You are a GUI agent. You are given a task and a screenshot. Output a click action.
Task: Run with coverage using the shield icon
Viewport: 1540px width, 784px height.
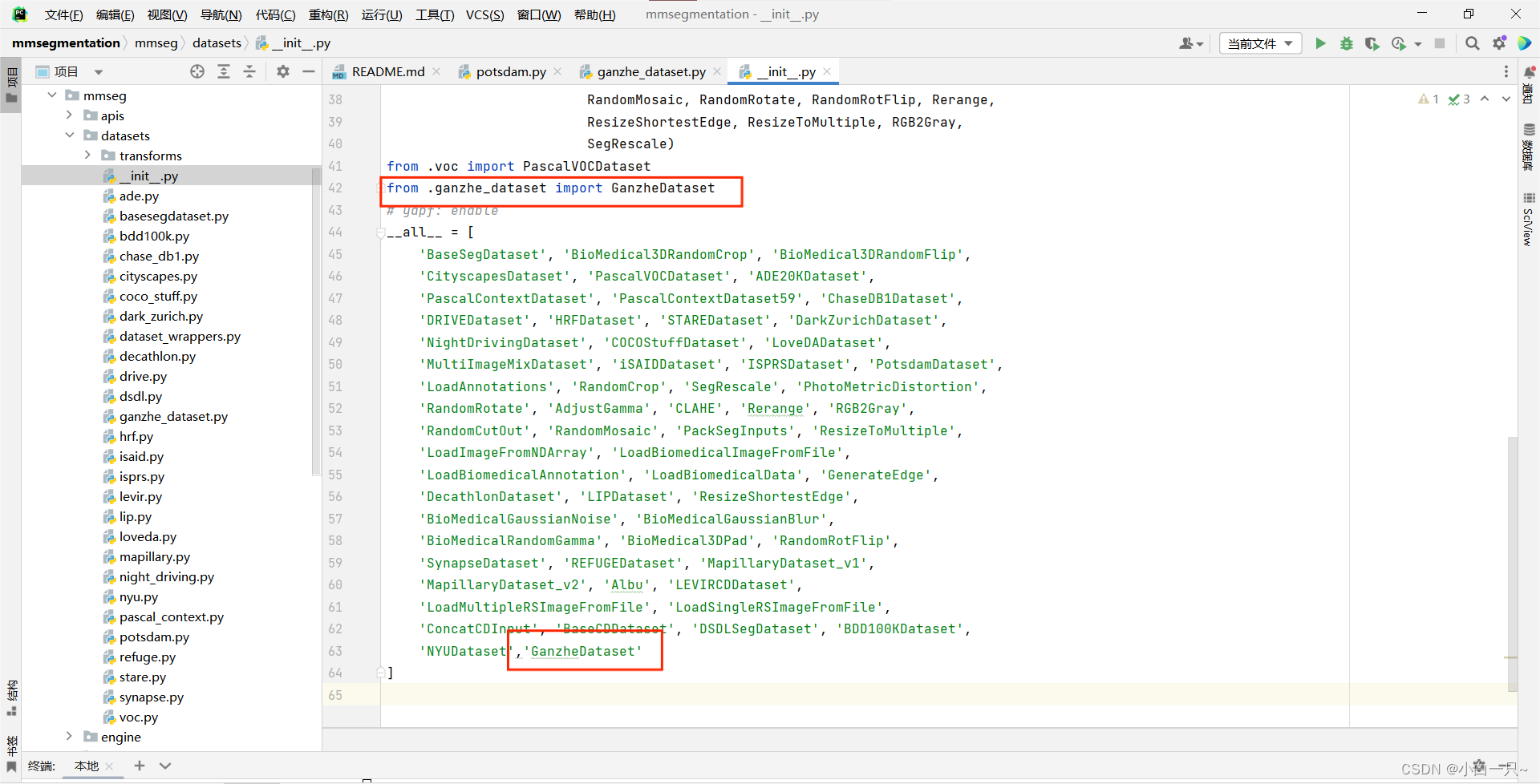pyautogui.click(x=1372, y=43)
